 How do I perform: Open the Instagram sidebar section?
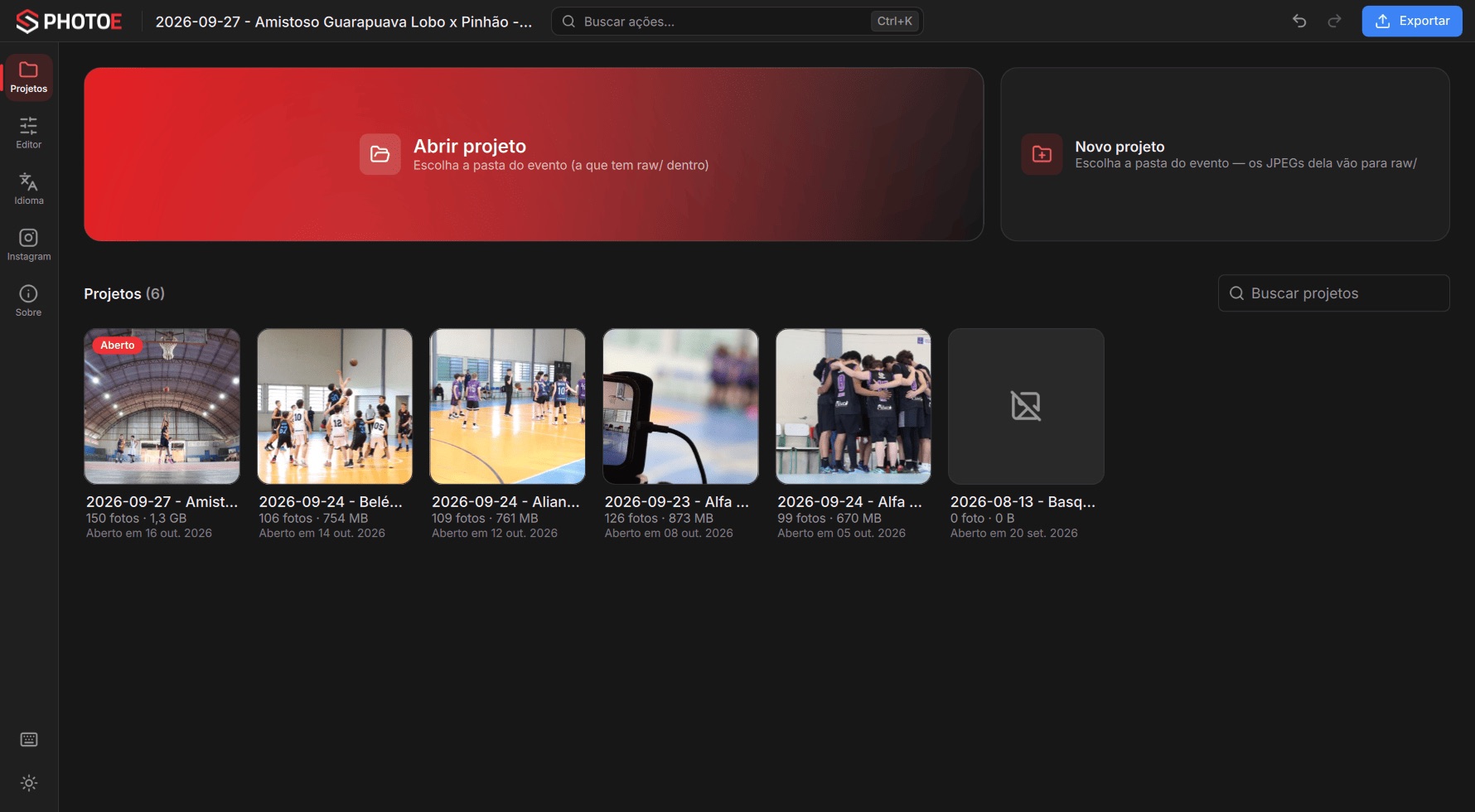click(x=29, y=245)
